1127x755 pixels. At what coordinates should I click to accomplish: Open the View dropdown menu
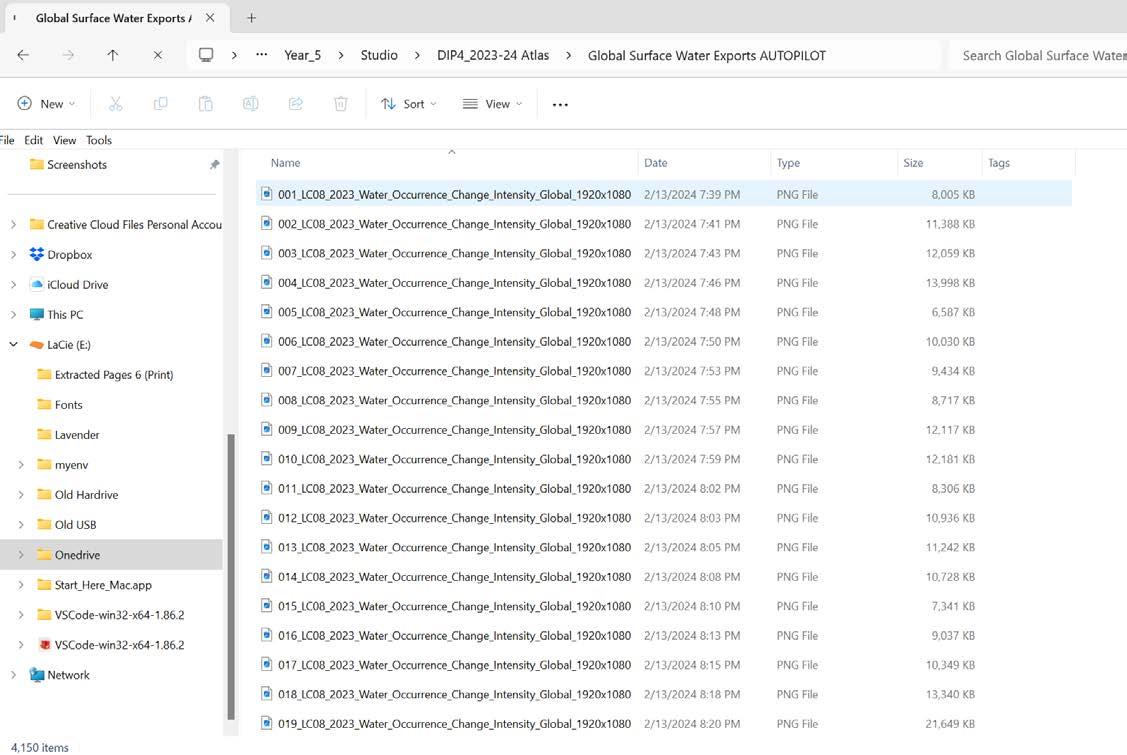[x=492, y=104]
